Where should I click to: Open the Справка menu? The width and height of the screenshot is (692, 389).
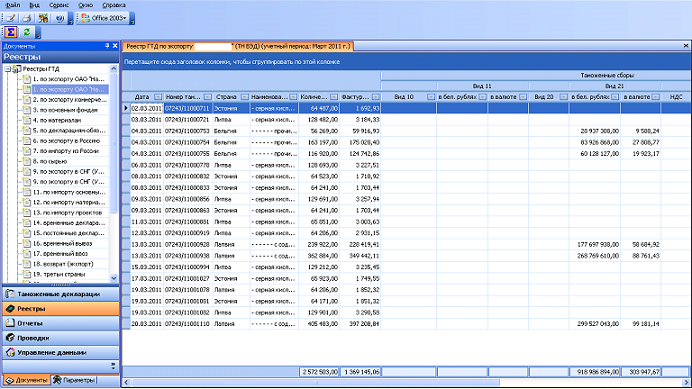pyautogui.click(x=114, y=5)
